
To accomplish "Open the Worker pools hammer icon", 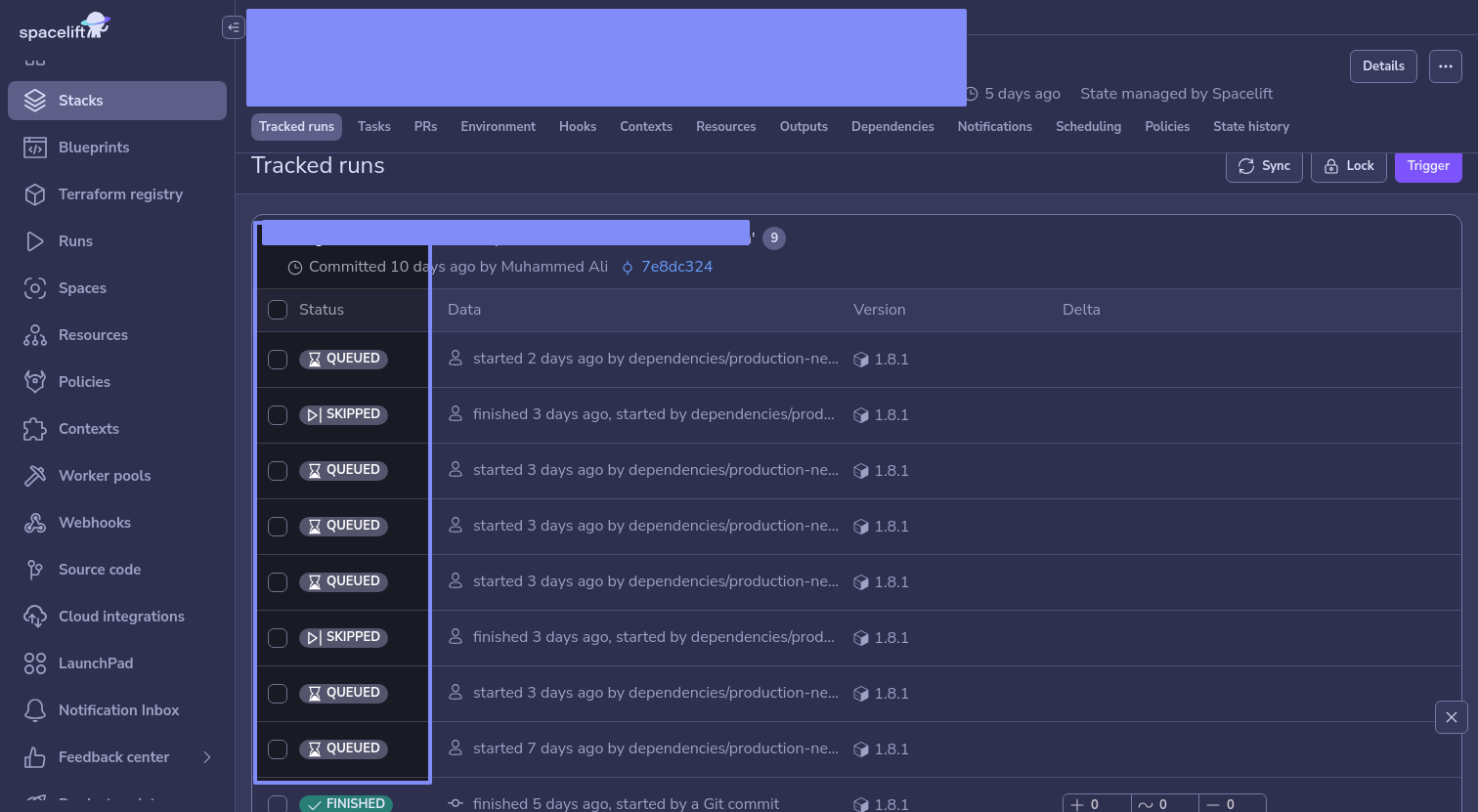I will click(35, 476).
